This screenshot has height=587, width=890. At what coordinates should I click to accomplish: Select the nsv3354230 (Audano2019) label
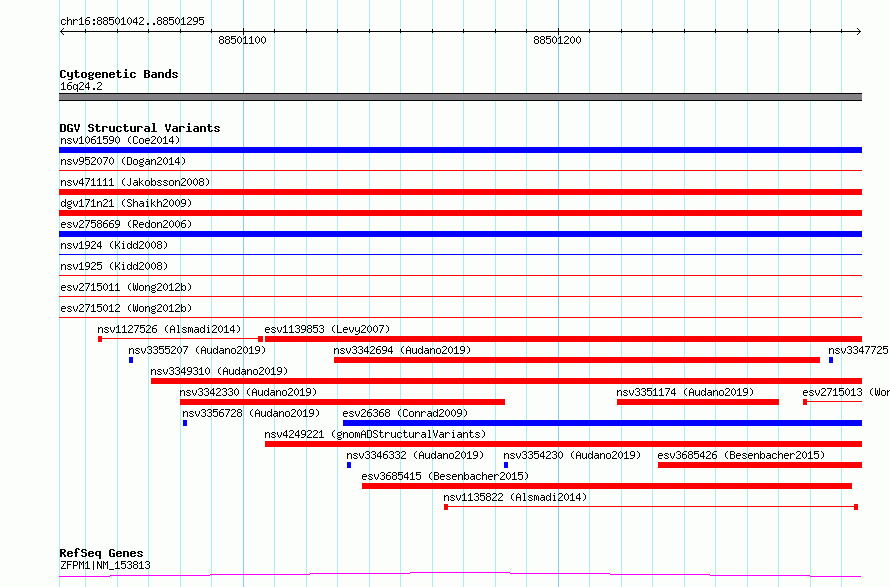pos(572,455)
